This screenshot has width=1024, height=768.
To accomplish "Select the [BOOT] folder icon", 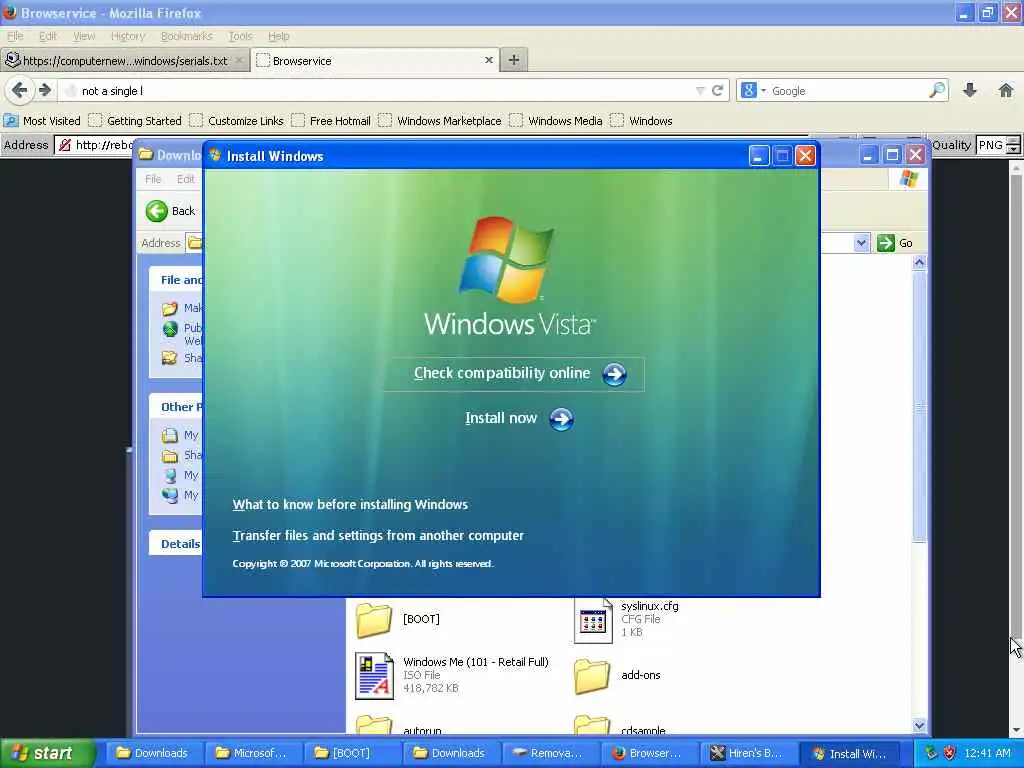I will pos(374,620).
